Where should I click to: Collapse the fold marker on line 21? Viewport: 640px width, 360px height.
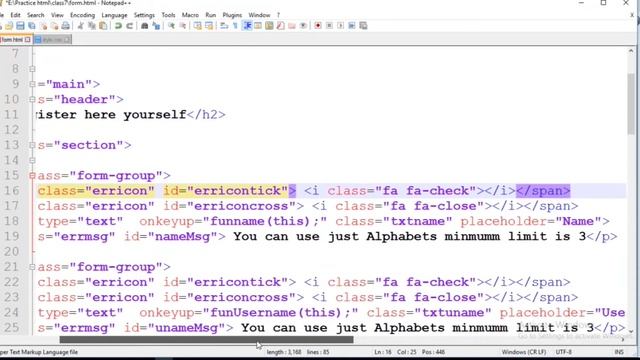32,267
